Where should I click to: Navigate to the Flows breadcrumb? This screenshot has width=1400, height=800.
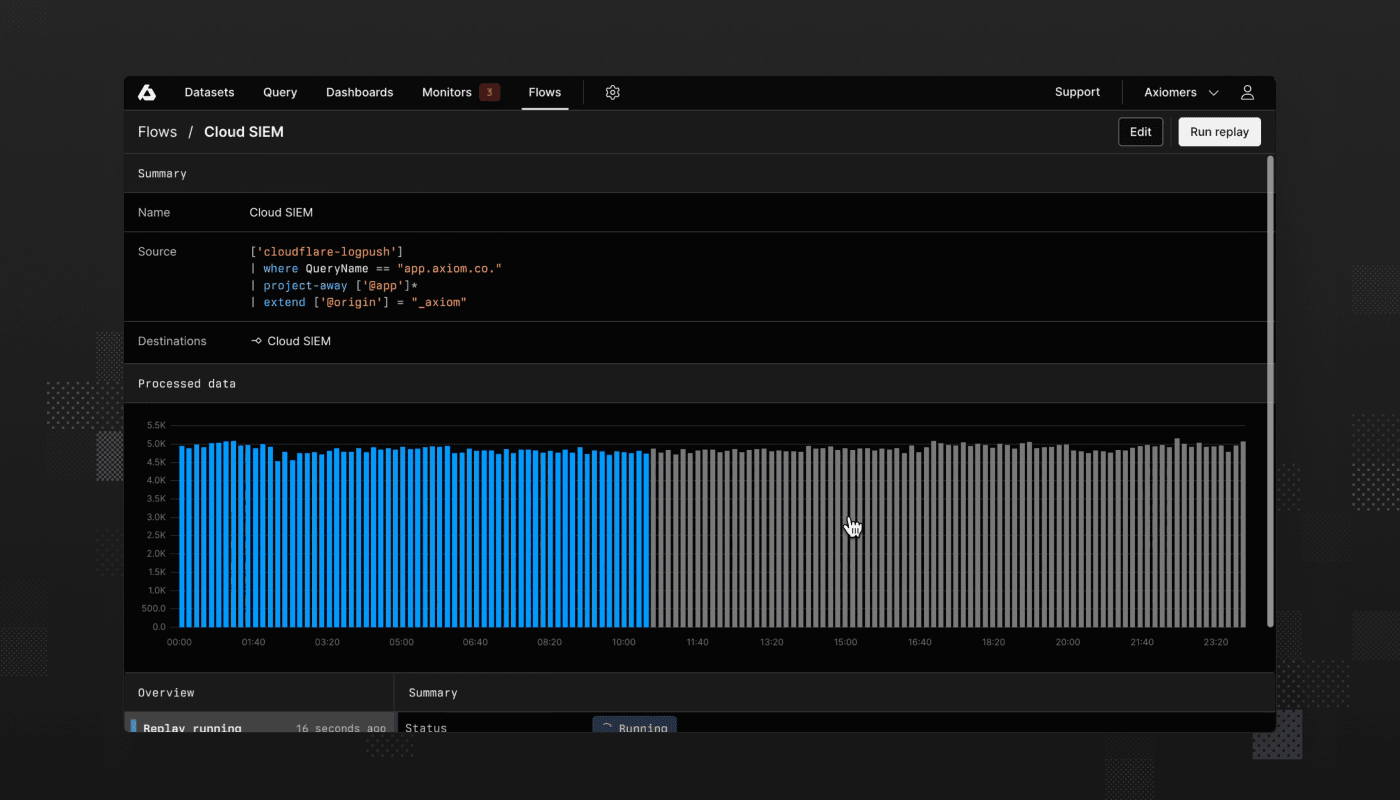[157, 132]
